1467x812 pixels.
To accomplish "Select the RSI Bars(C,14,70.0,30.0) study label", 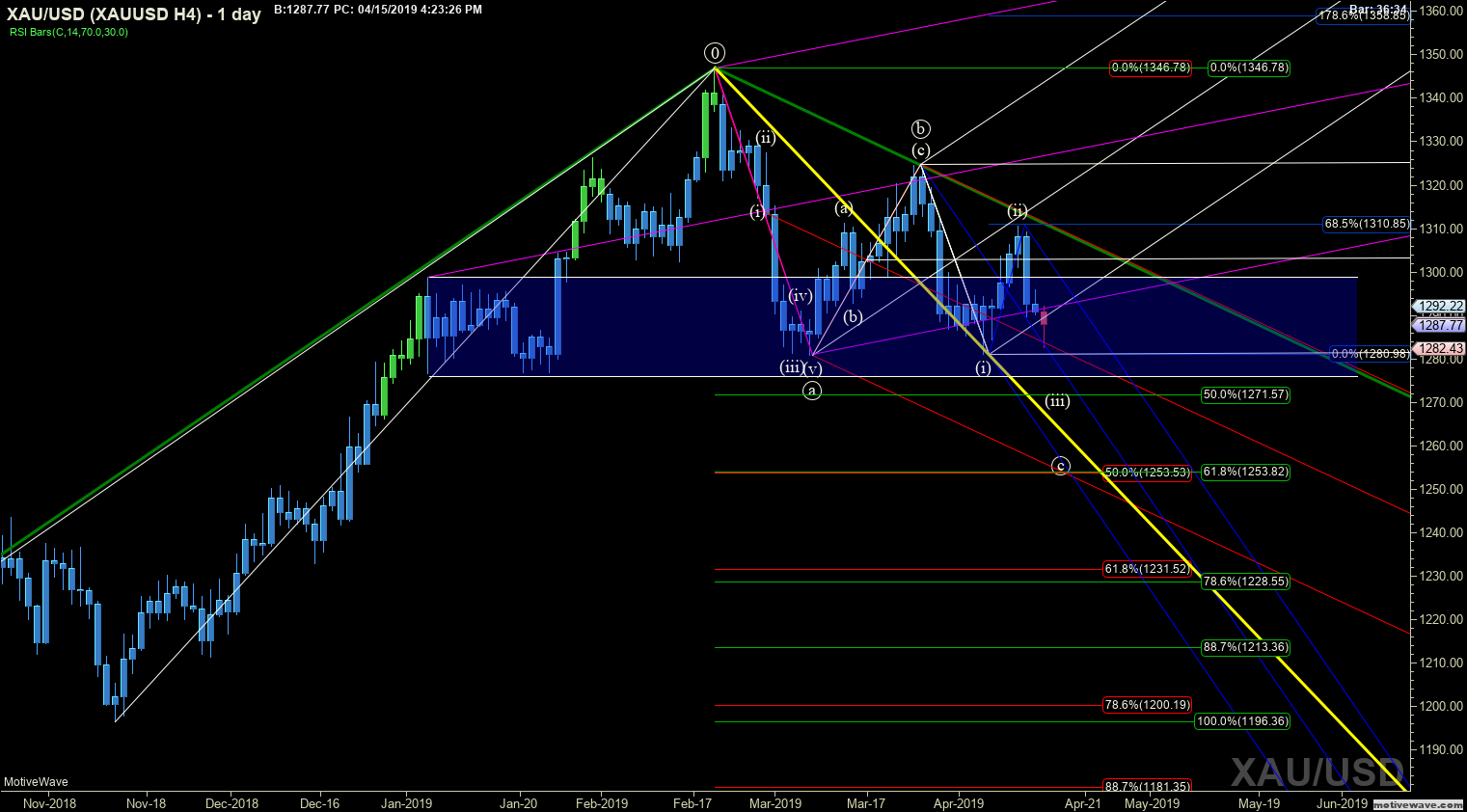I will [68, 32].
